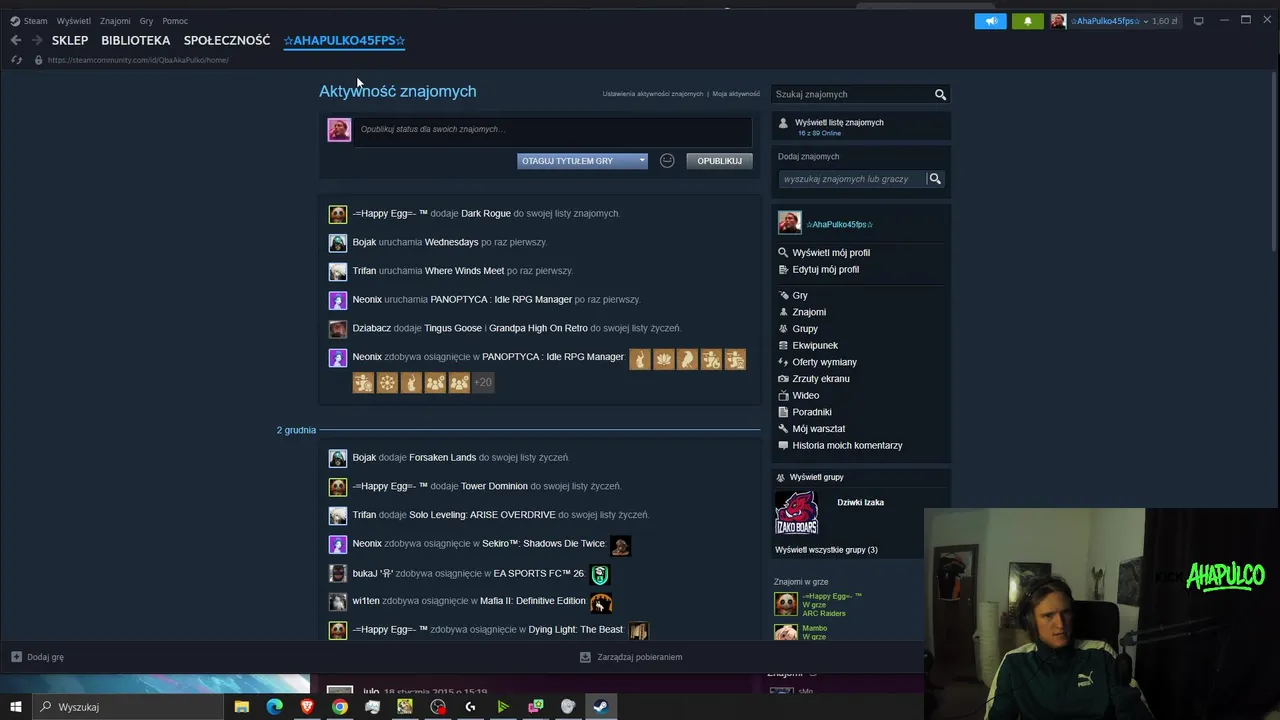
Task: Reload the page with the refresh icon
Action: pyautogui.click(x=16, y=60)
